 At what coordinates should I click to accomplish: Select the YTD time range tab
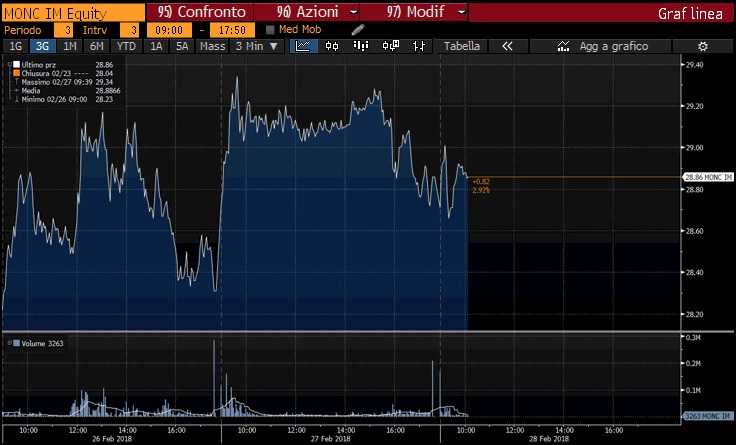coord(126,46)
